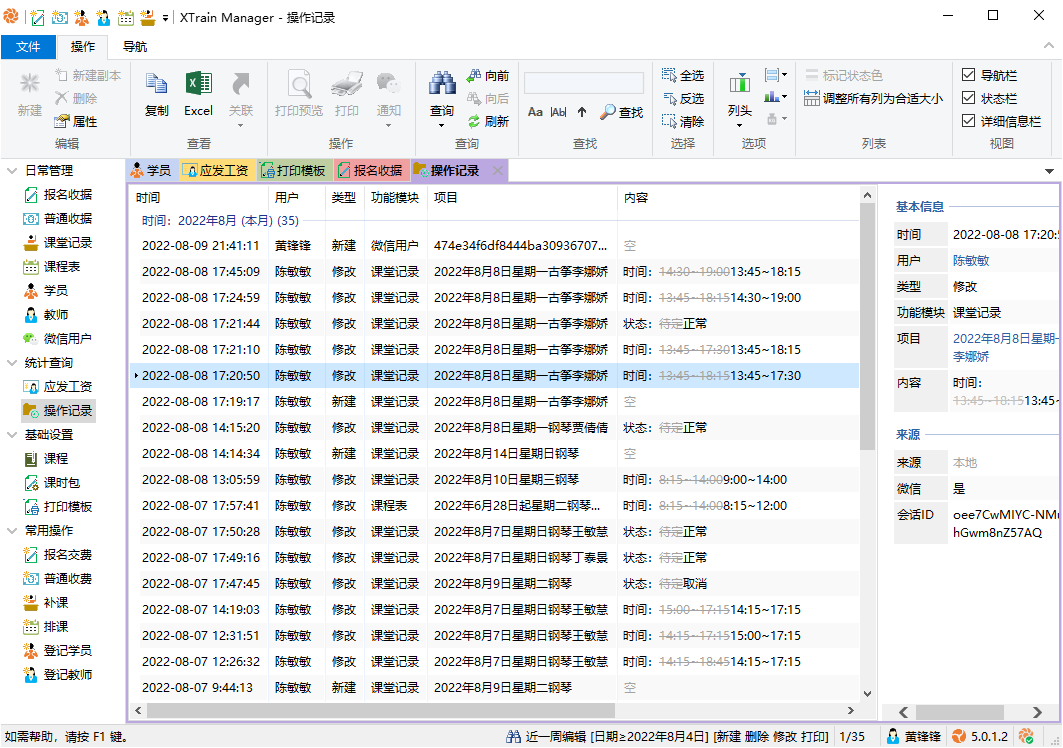Click the status bar filter 近一周编辑
Image resolution: width=1063 pixels, height=748 pixels.
coord(667,736)
